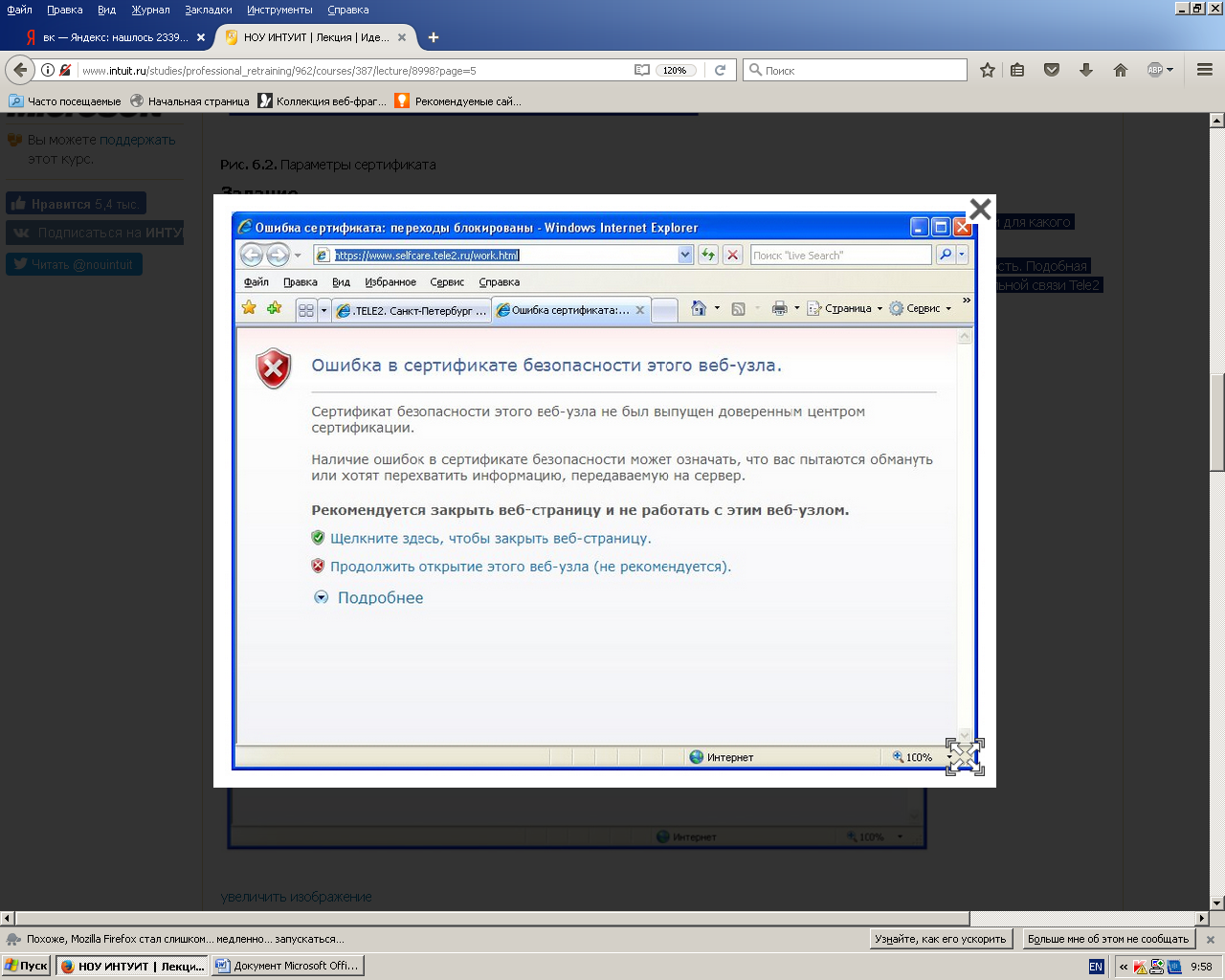Click the blue tray icon beside the clock
This screenshot has width=1225, height=980.
tap(1174, 967)
